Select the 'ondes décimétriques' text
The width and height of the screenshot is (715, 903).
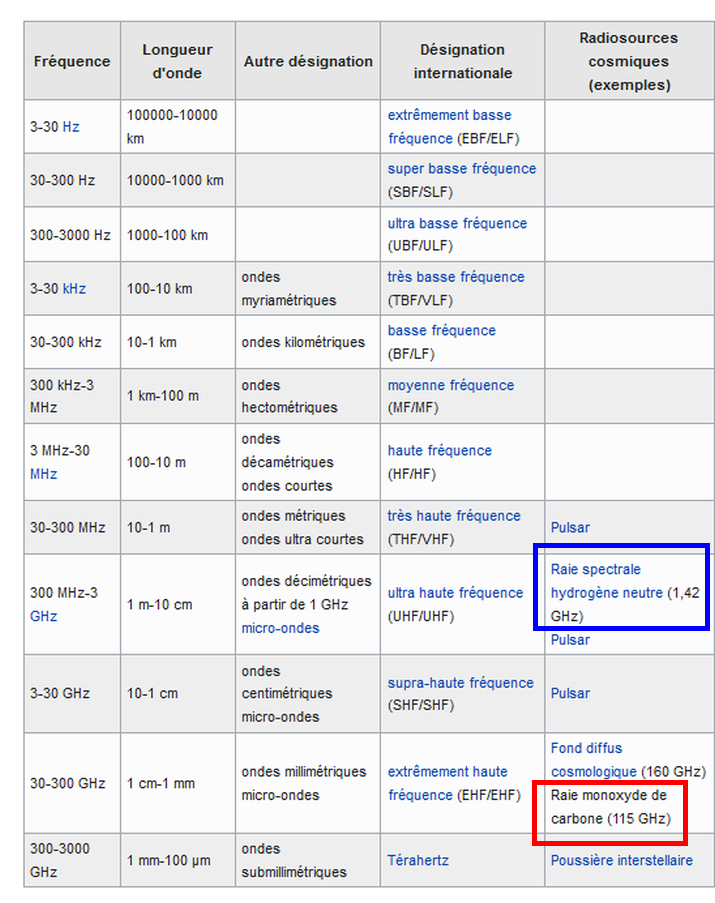pos(306,581)
